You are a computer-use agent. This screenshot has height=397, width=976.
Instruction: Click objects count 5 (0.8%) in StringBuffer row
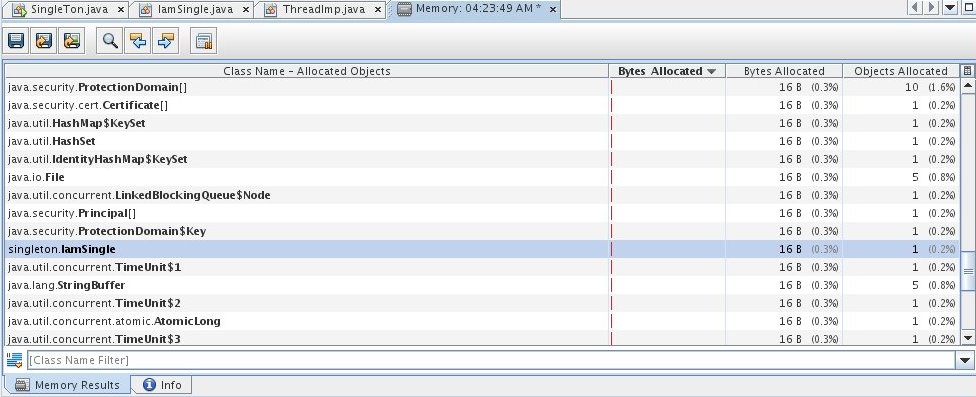click(934, 286)
